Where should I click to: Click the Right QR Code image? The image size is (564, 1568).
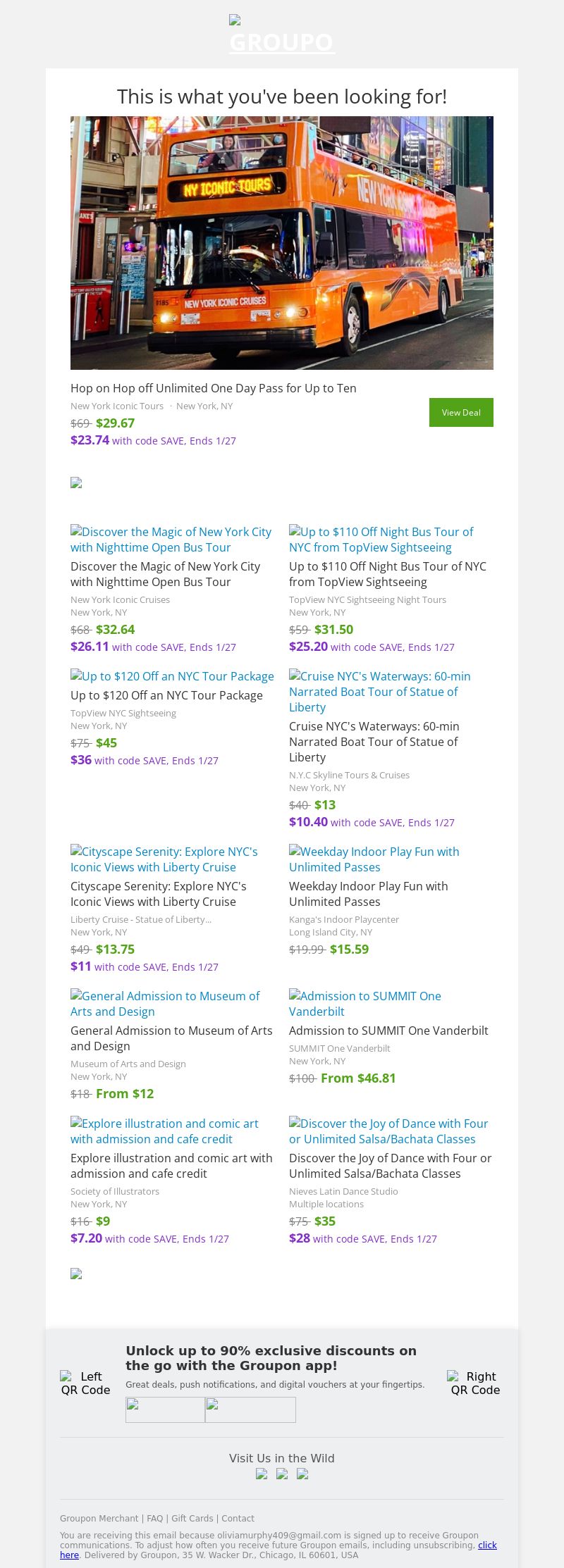tap(475, 1383)
